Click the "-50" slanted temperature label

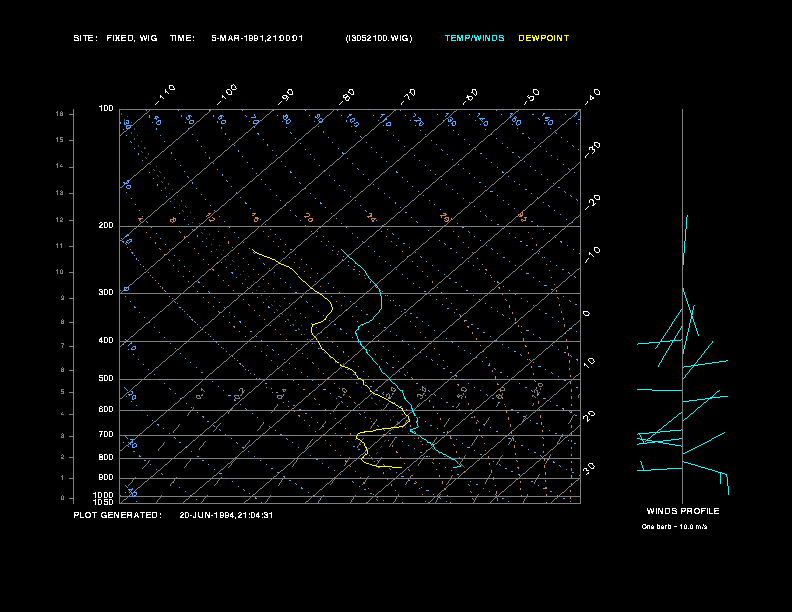(x=531, y=97)
